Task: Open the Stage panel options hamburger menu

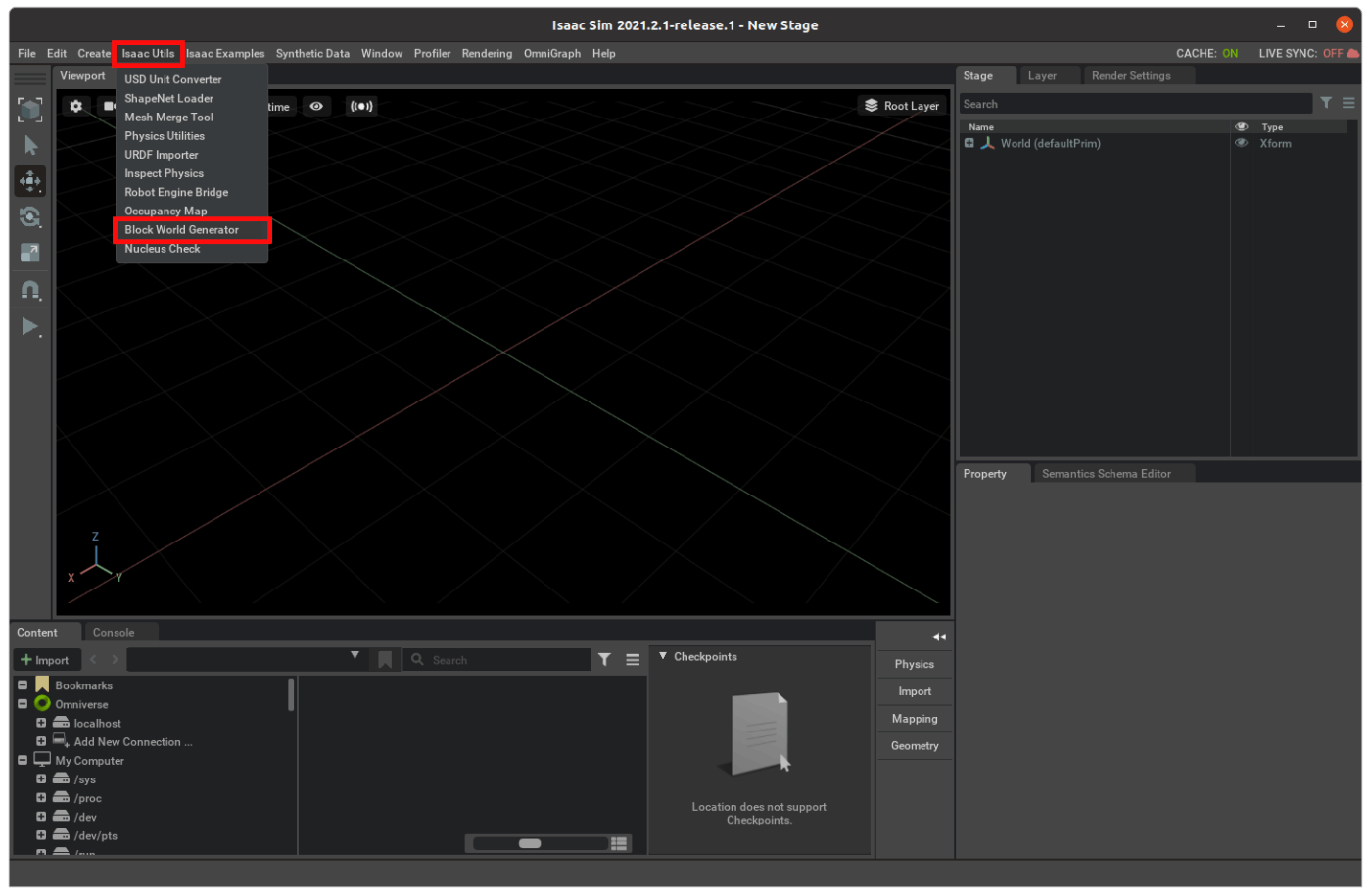Action: [1348, 103]
